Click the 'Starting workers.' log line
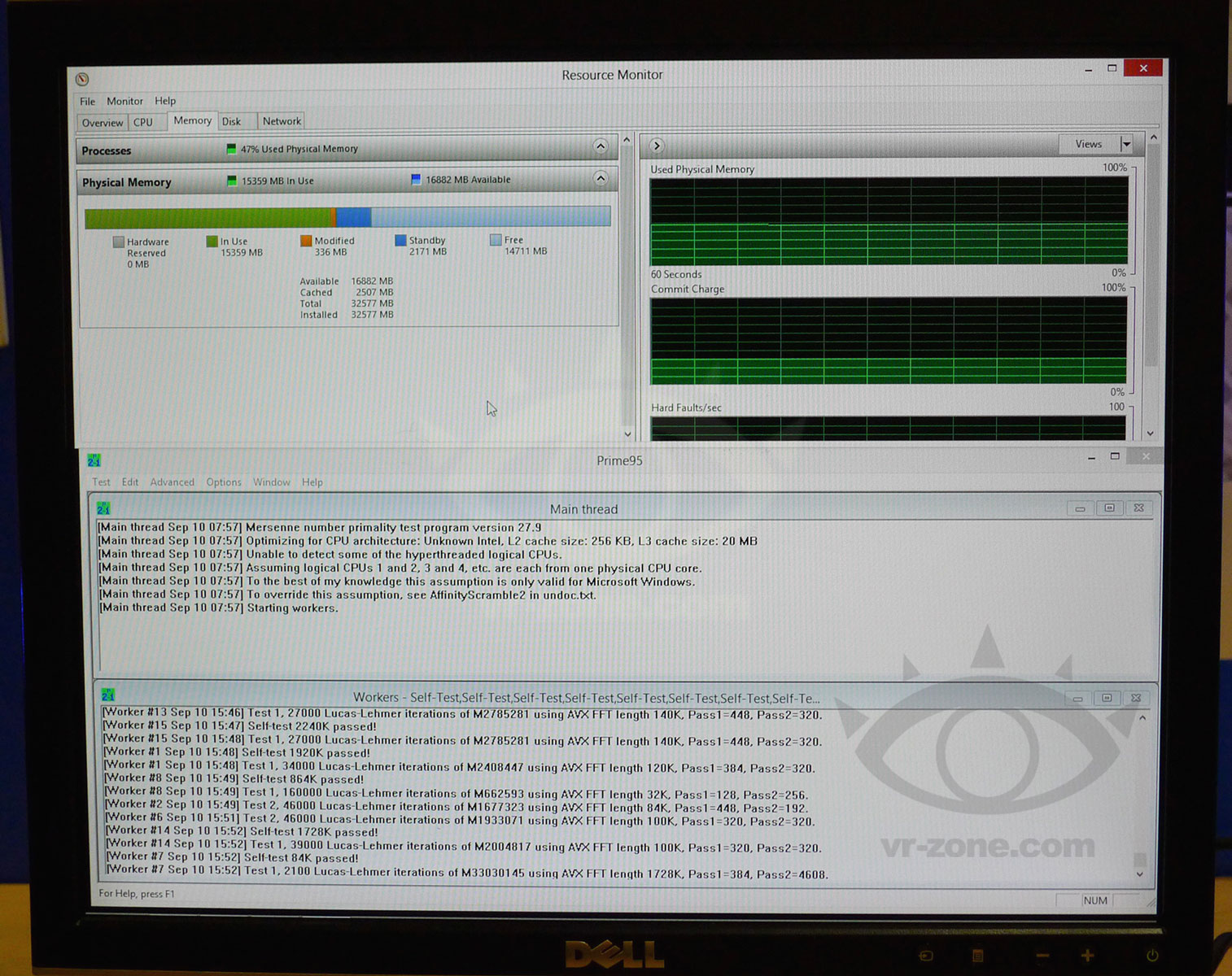Screen dimensions: 1232x976 (218, 608)
